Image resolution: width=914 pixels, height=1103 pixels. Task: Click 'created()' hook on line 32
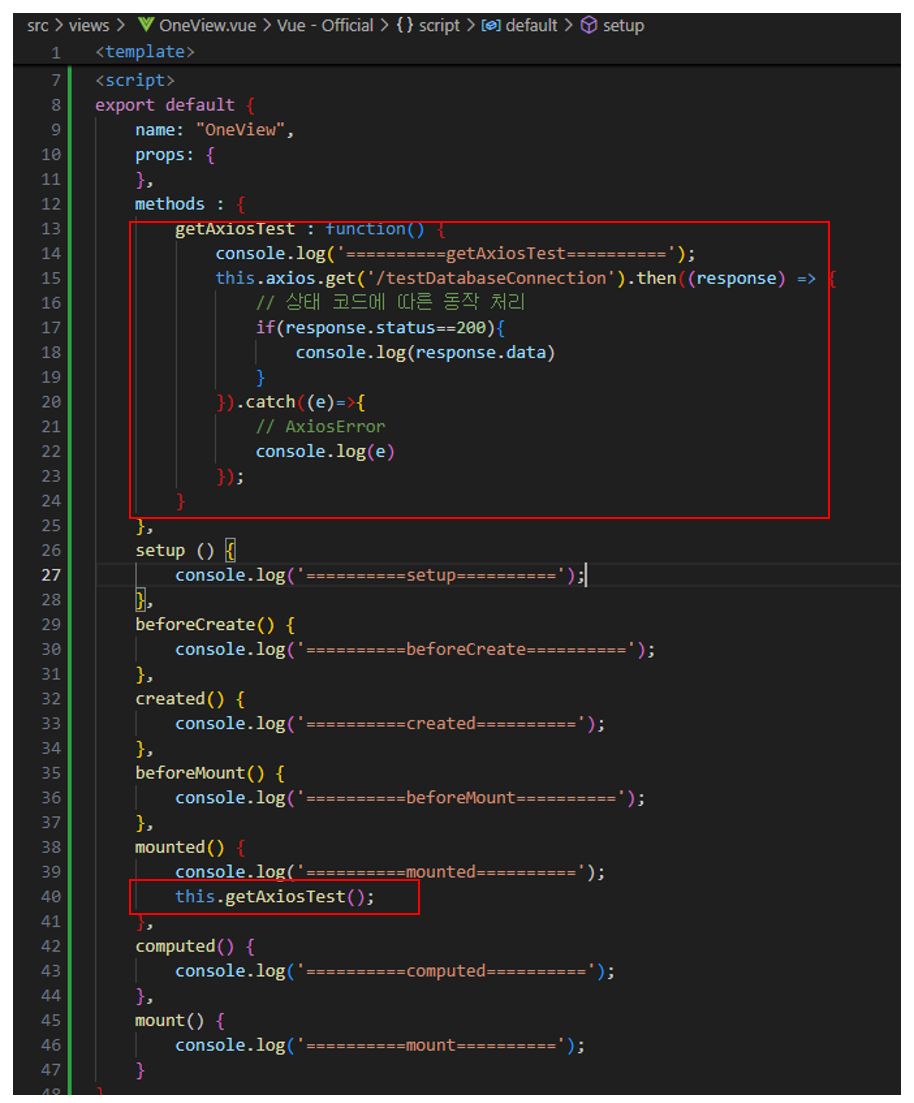[x=179, y=699]
